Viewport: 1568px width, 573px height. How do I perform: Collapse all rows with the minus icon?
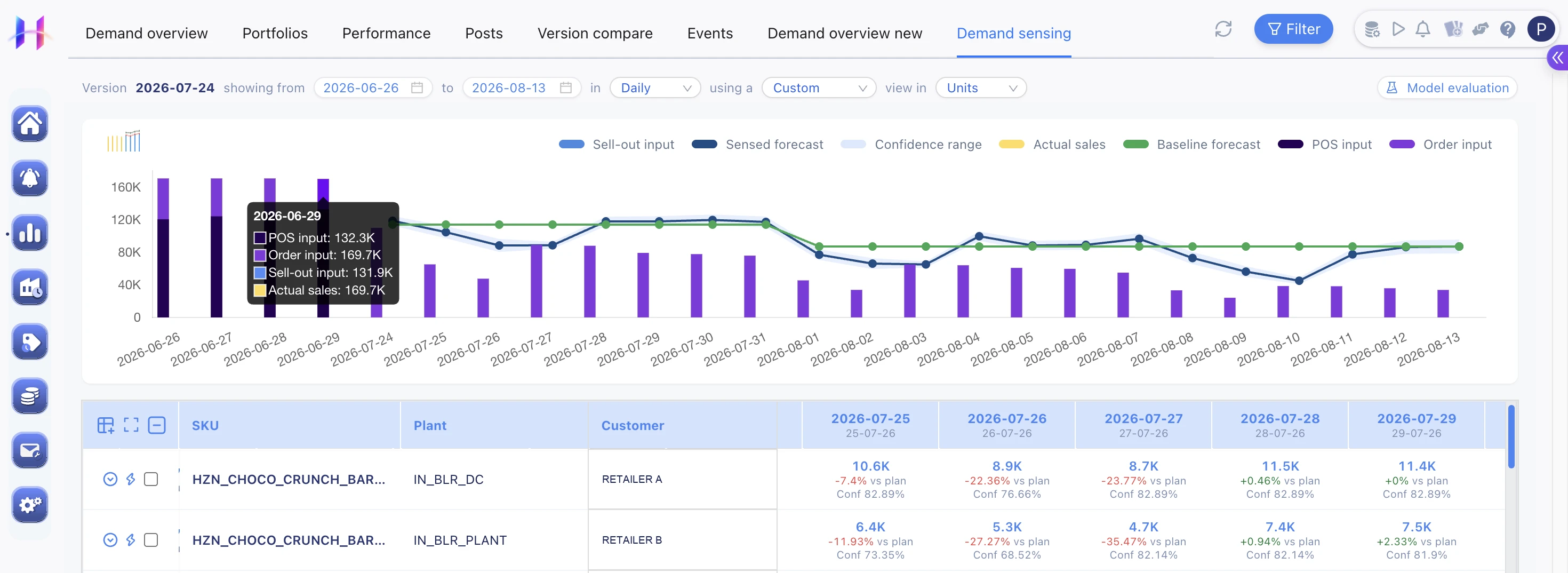pyautogui.click(x=156, y=425)
